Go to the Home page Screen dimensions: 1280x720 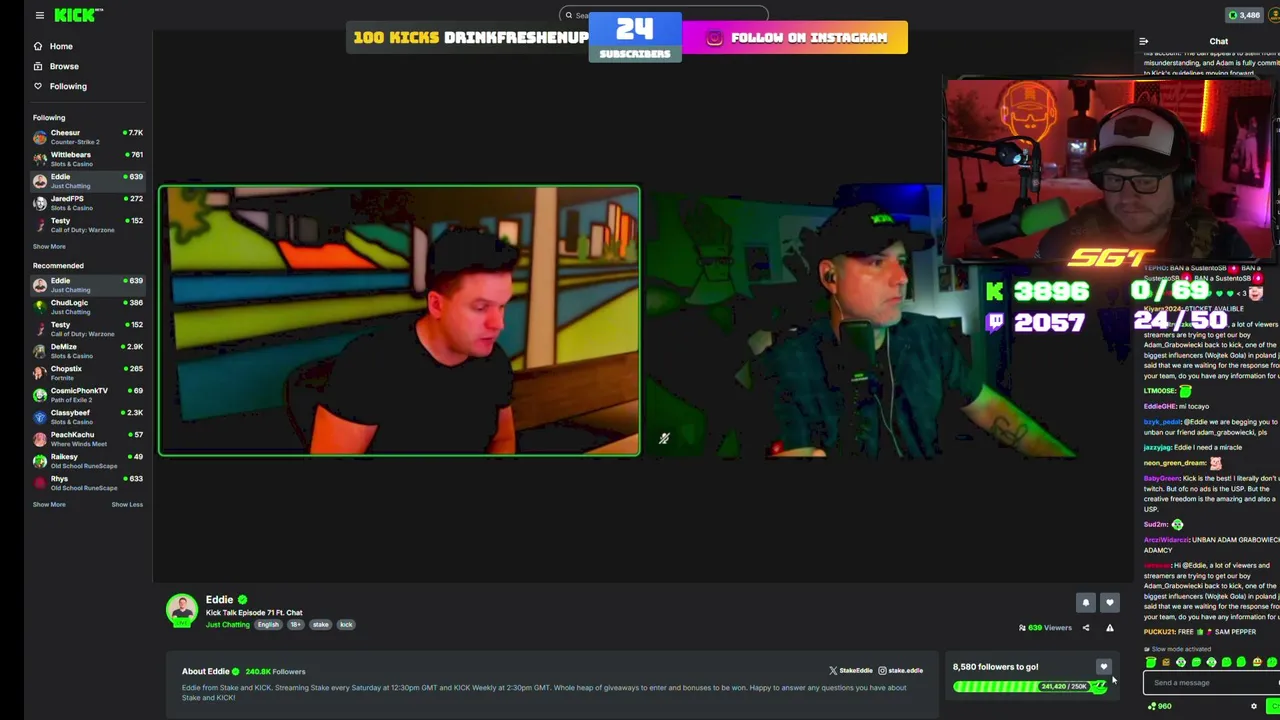pos(61,46)
